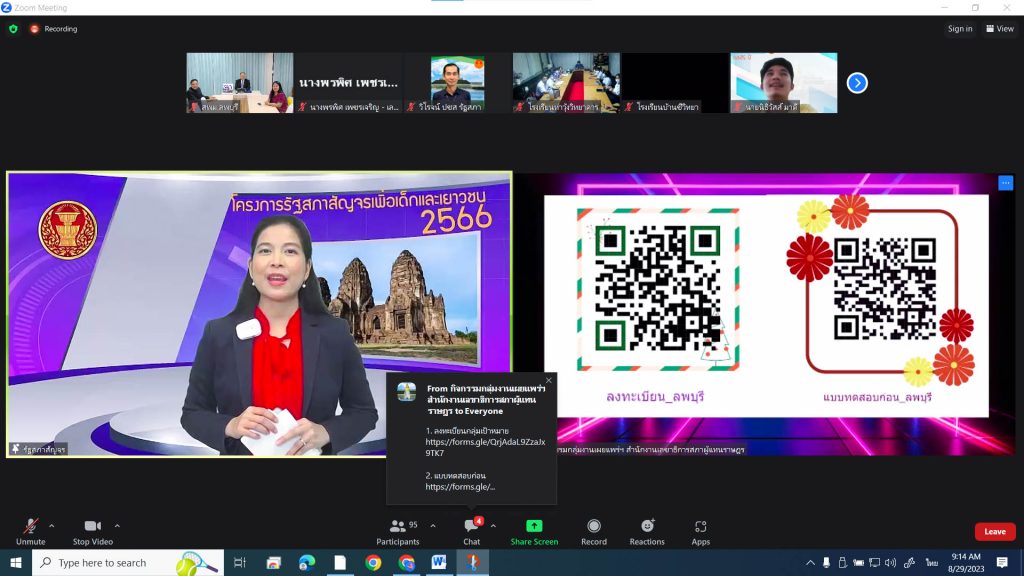Switch the Thai input language indicator
The height and width of the screenshot is (576, 1024).
(932, 563)
